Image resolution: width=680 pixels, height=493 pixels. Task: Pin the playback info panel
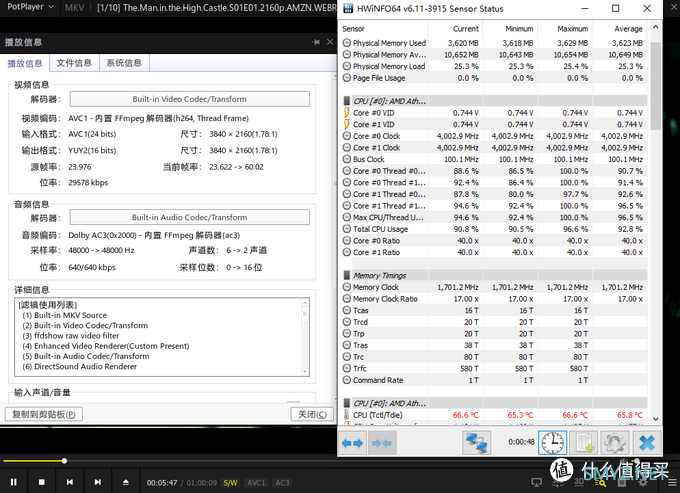pos(316,42)
